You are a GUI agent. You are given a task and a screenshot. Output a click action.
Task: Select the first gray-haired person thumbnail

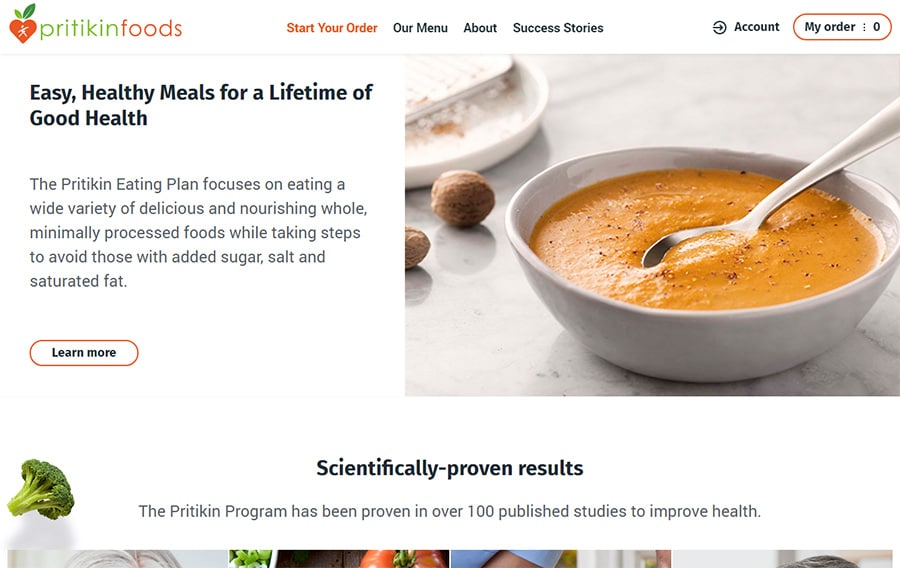pos(118,559)
